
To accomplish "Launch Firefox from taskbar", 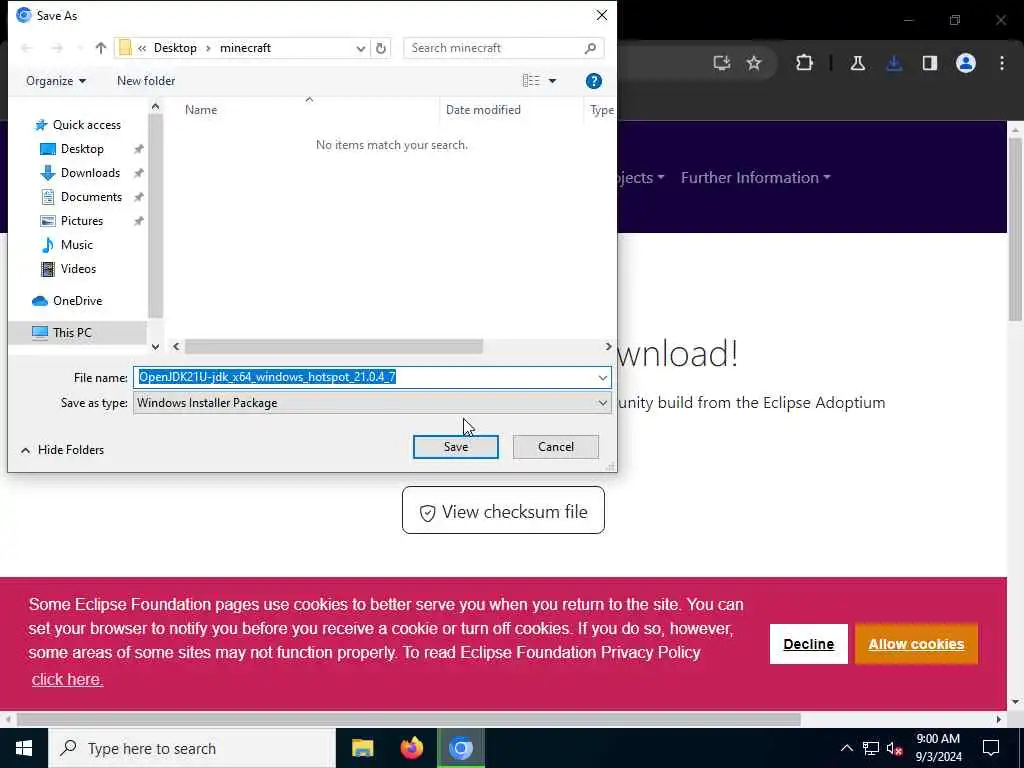I will pyautogui.click(x=411, y=748).
